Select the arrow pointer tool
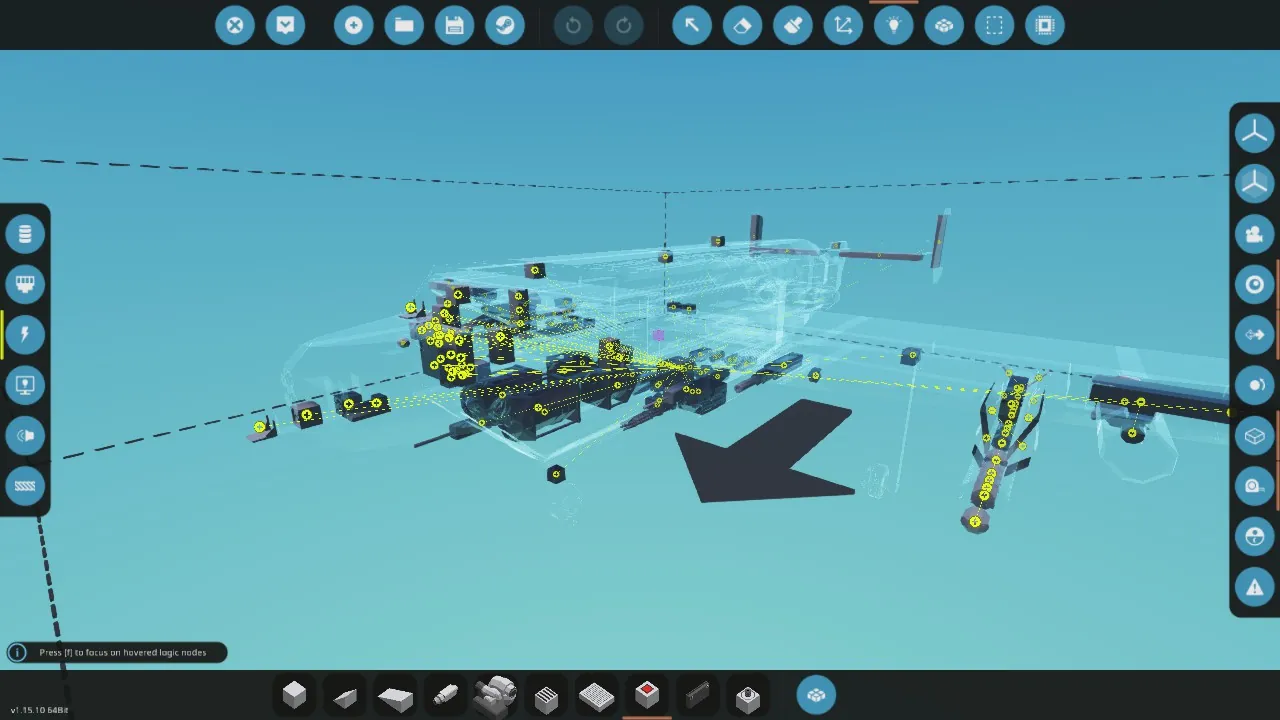Viewport: 1280px width, 720px height. tap(691, 25)
